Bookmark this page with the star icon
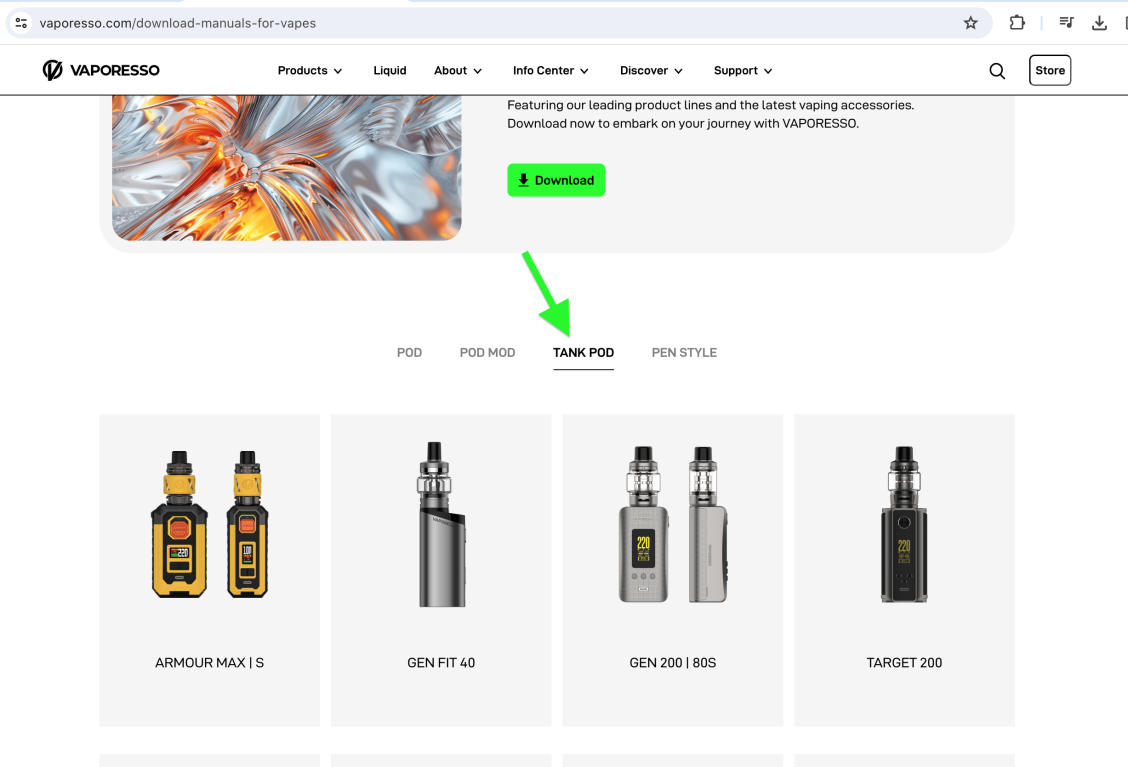Viewport: 1128px width, 767px height. point(970,23)
